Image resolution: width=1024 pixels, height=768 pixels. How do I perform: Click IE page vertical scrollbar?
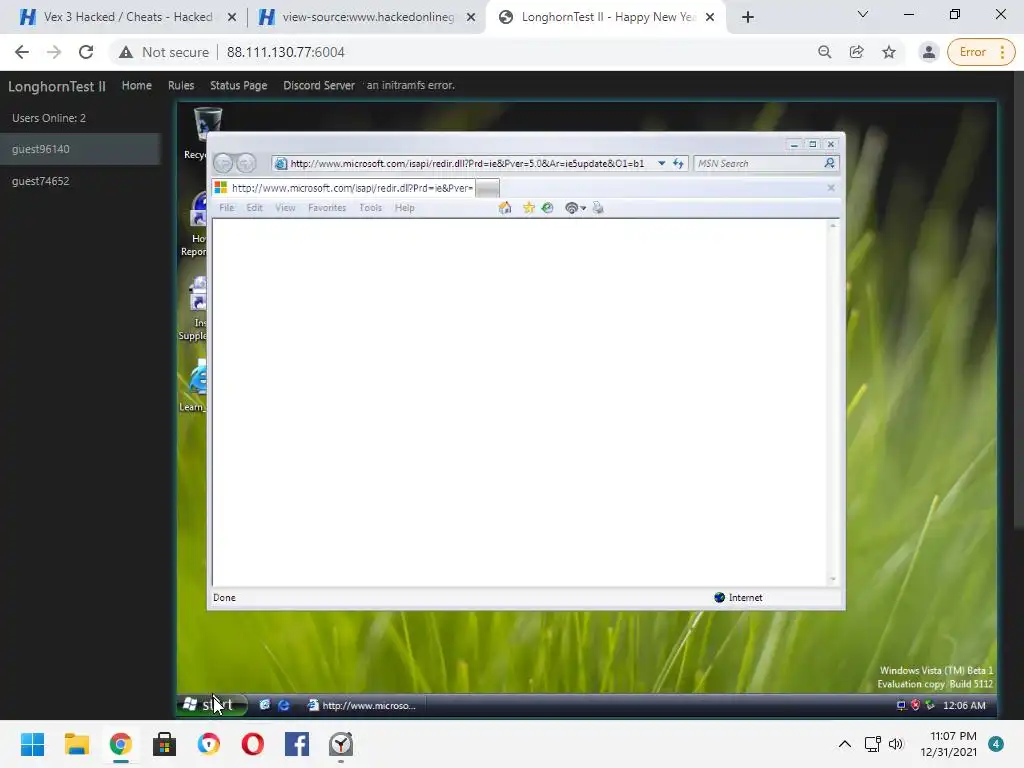833,402
